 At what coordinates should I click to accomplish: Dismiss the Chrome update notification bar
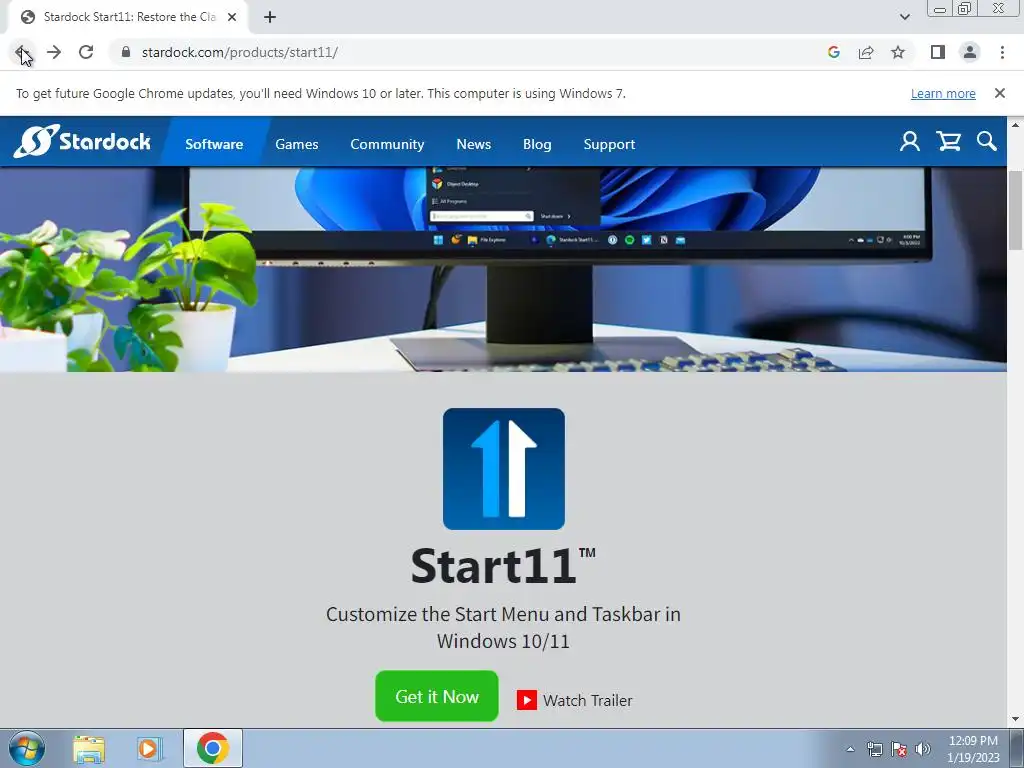coord(999,93)
